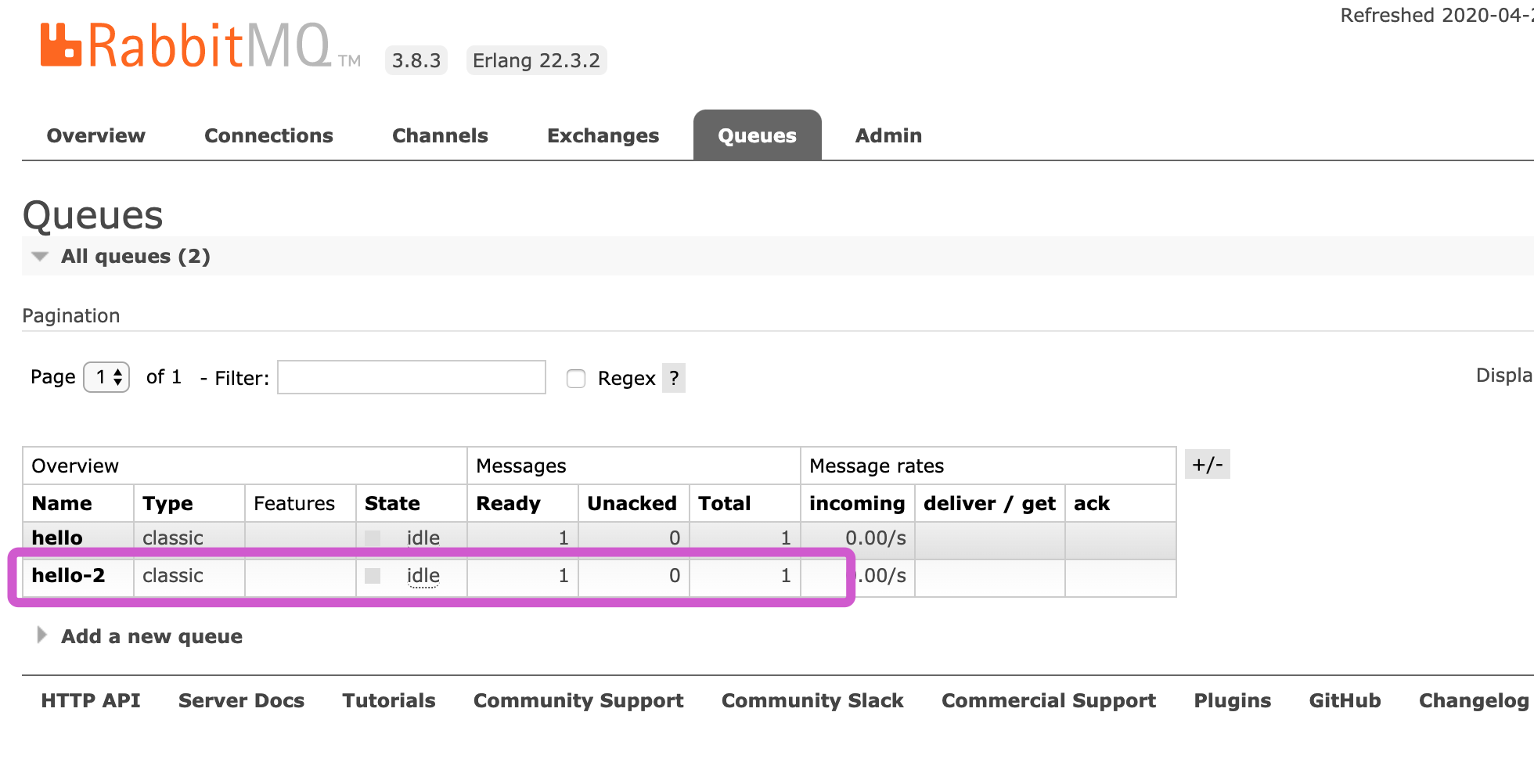Click the idle state of hello-2
Image resolution: width=1534 pixels, height=784 pixels.
pos(423,576)
